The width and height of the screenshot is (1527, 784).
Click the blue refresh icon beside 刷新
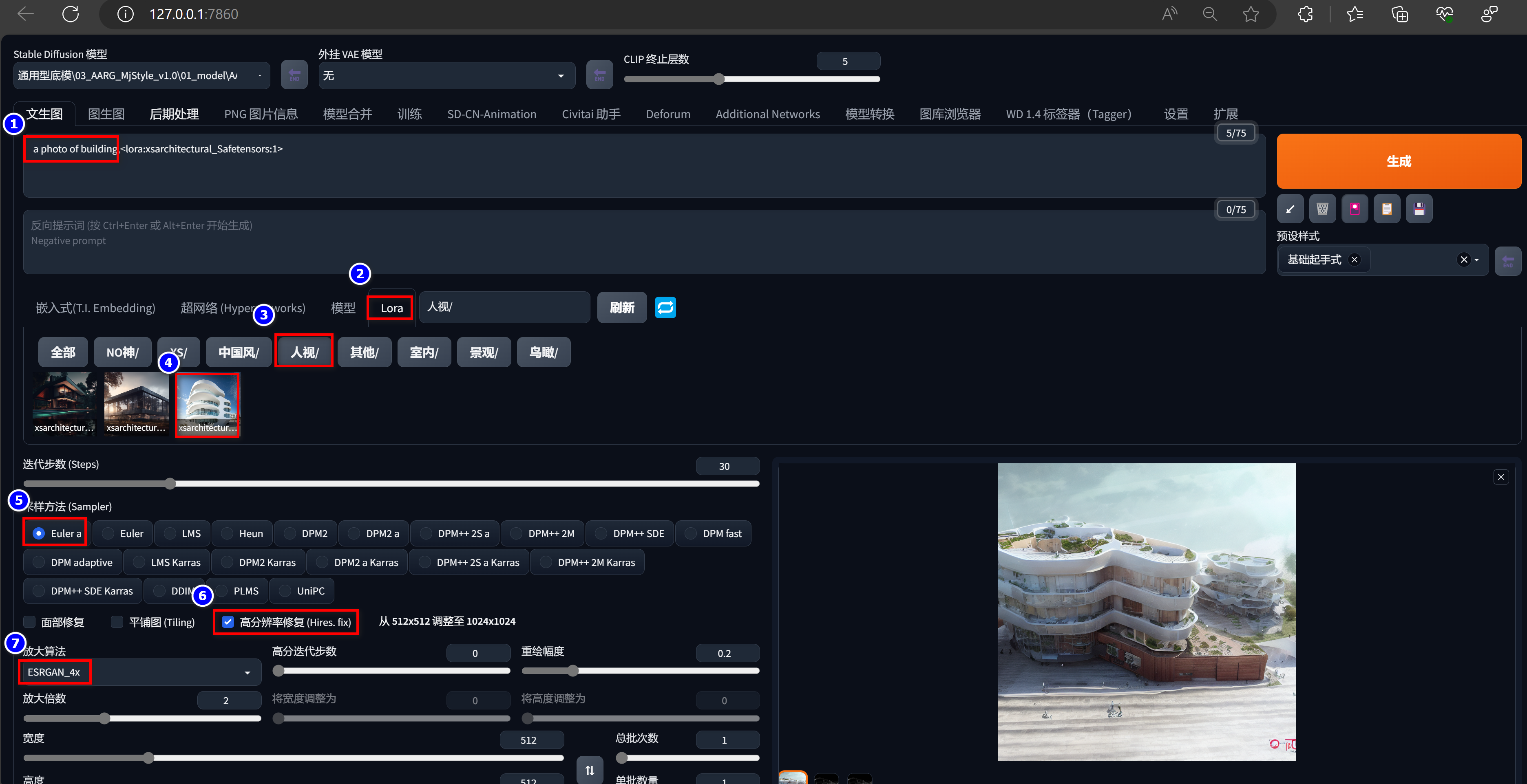[665, 308]
